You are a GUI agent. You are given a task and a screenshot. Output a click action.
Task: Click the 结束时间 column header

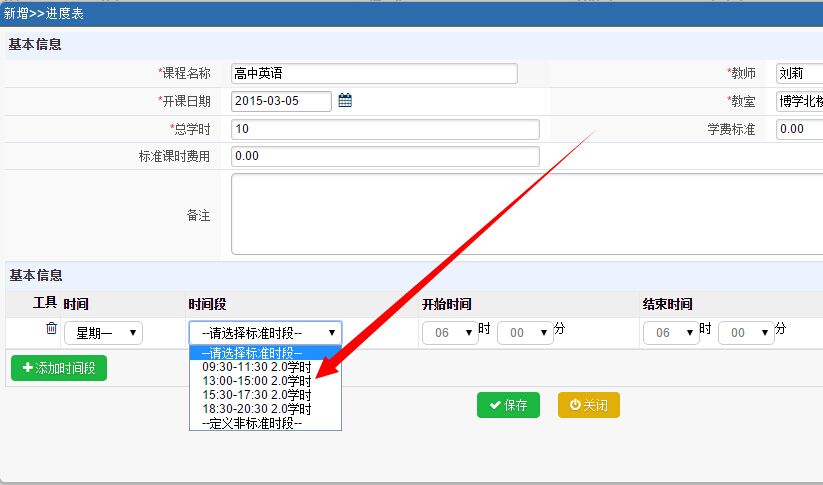pyautogui.click(x=668, y=304)
